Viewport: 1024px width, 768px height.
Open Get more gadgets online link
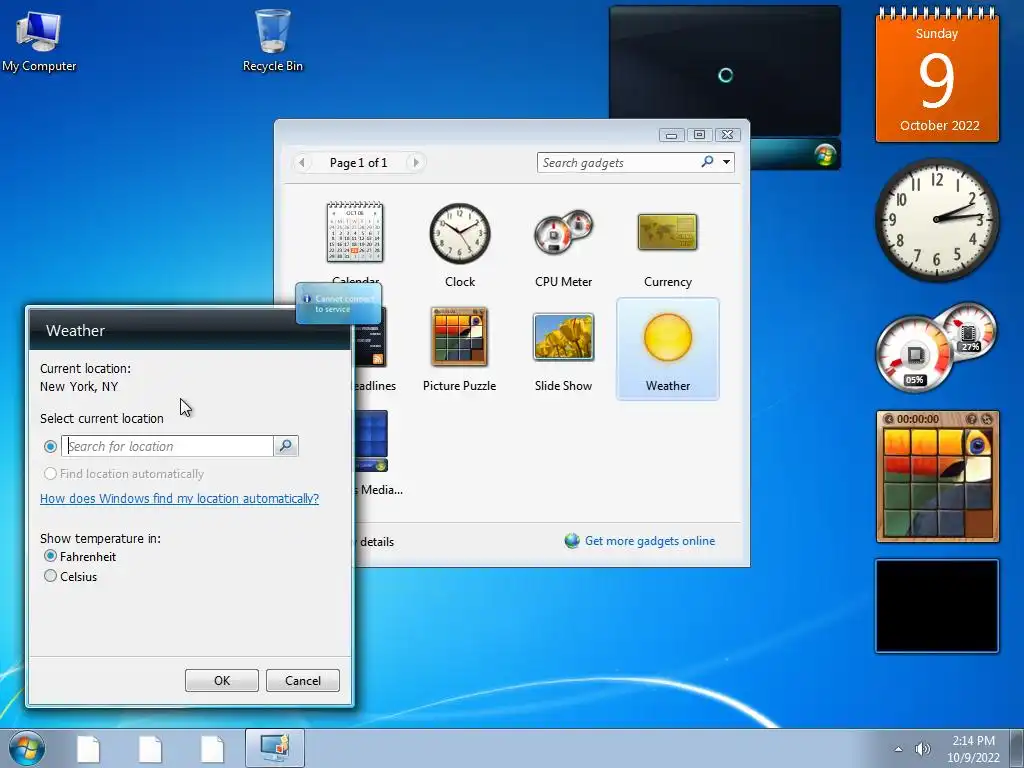[650, 541]
